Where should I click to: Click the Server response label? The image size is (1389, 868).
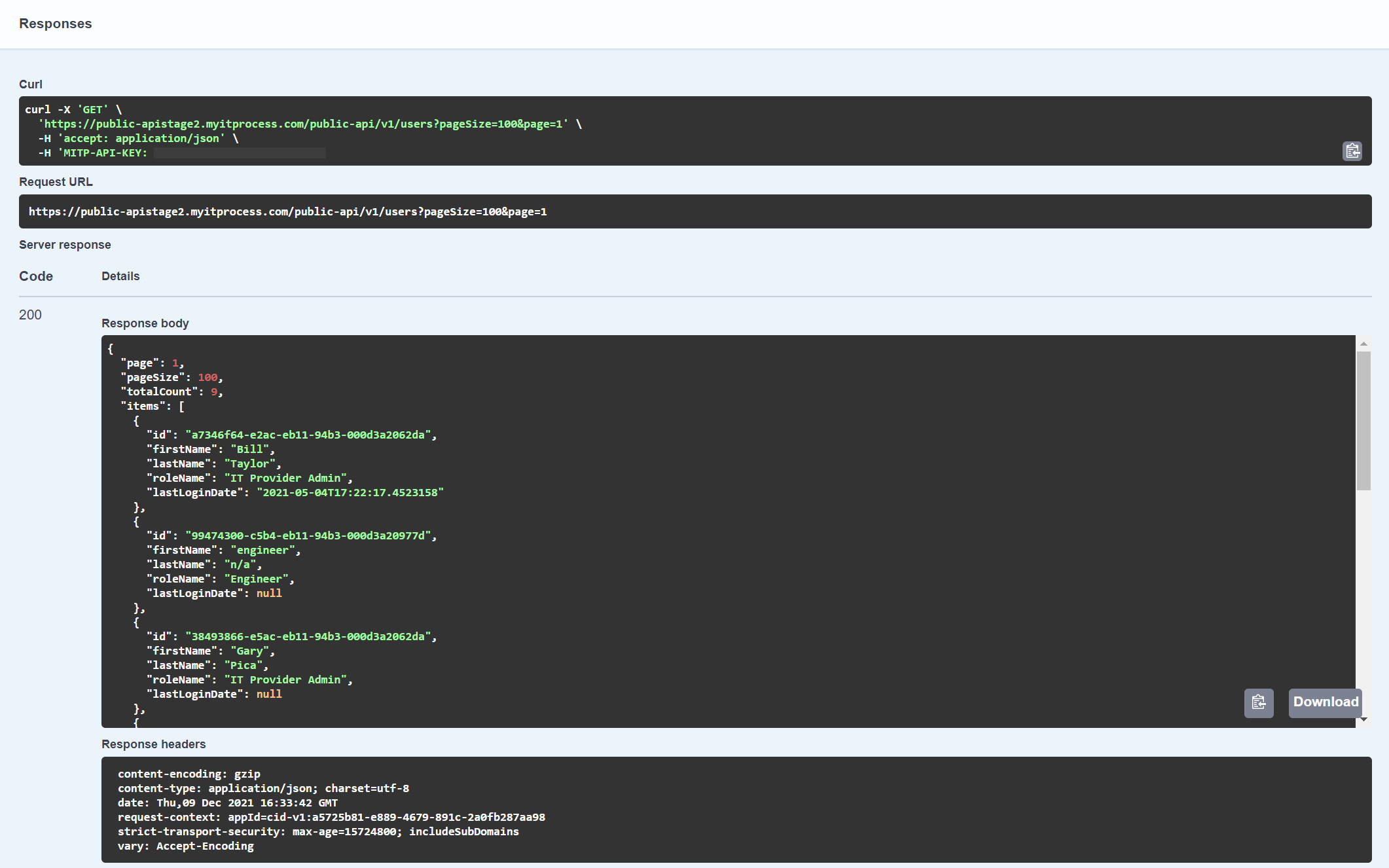(x=65, y=245)
